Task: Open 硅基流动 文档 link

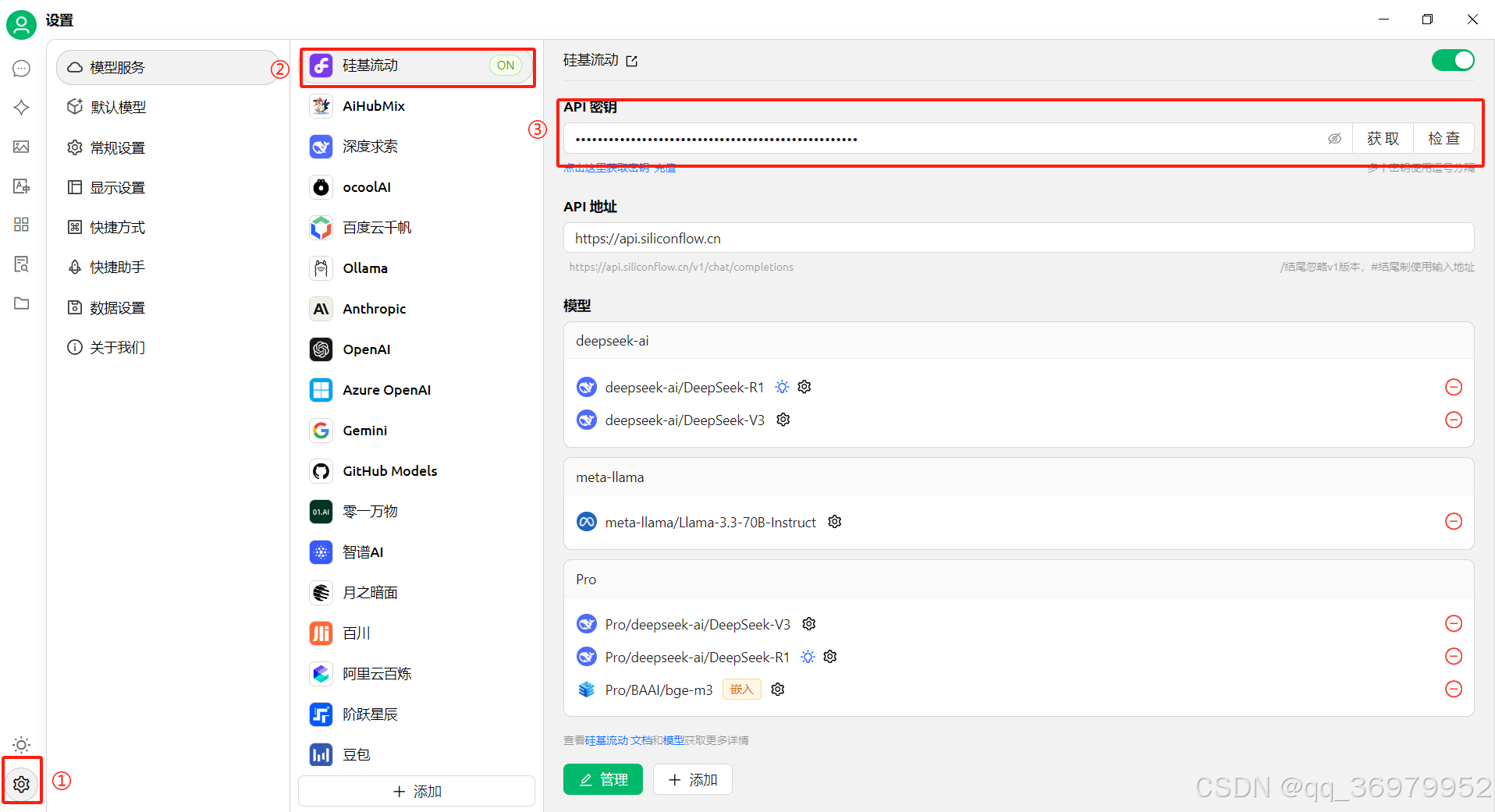Action: tap(619, 740)
